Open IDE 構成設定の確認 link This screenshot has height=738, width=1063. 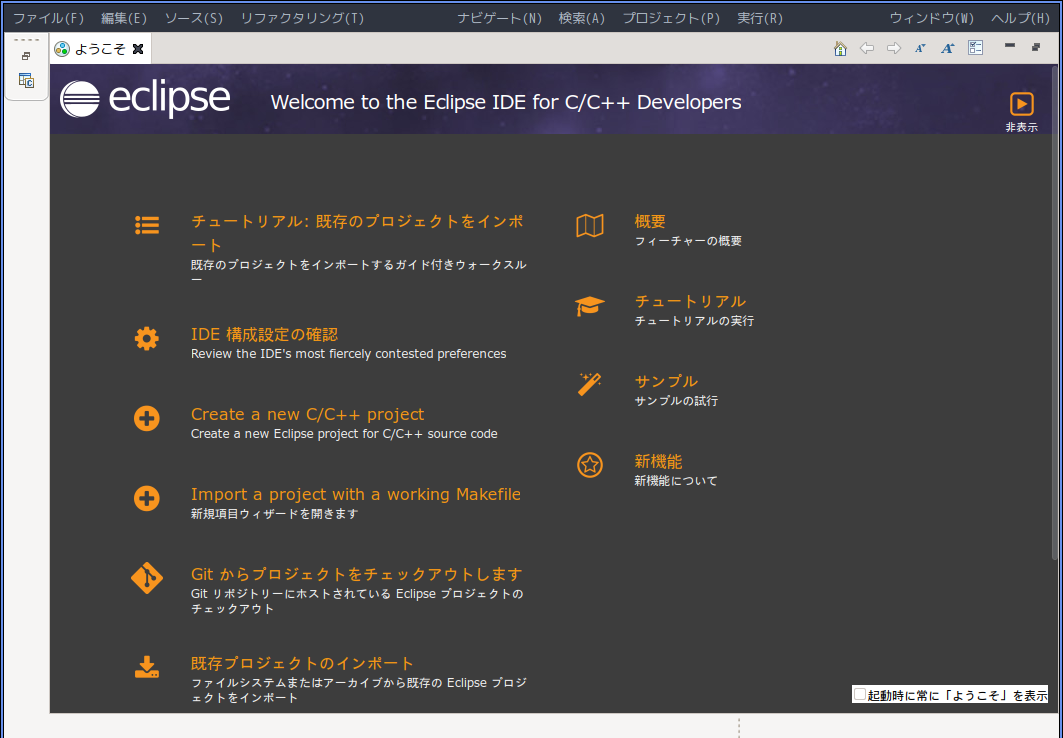[264, 334]
